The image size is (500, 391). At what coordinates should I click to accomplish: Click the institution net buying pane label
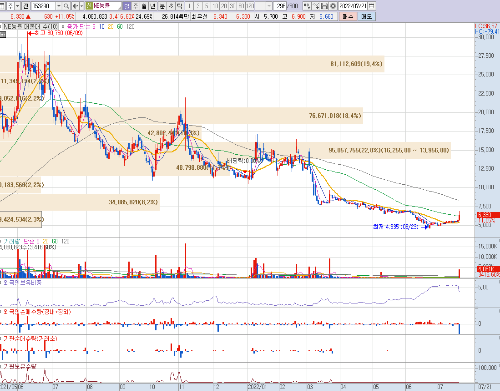pyautogui.click(x=30, y=338)
